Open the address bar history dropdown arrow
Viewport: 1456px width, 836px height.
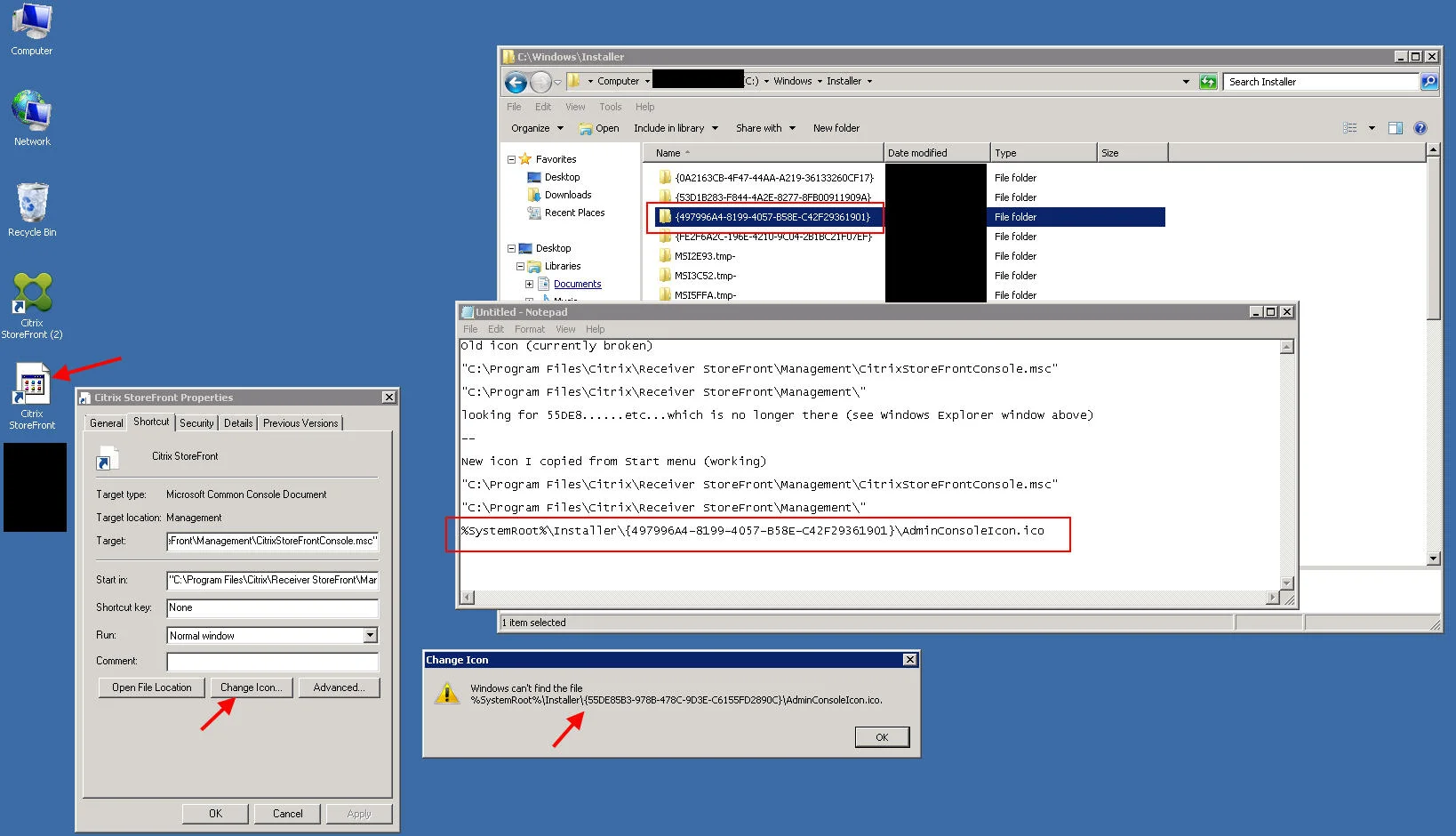tap(1186, 82)
